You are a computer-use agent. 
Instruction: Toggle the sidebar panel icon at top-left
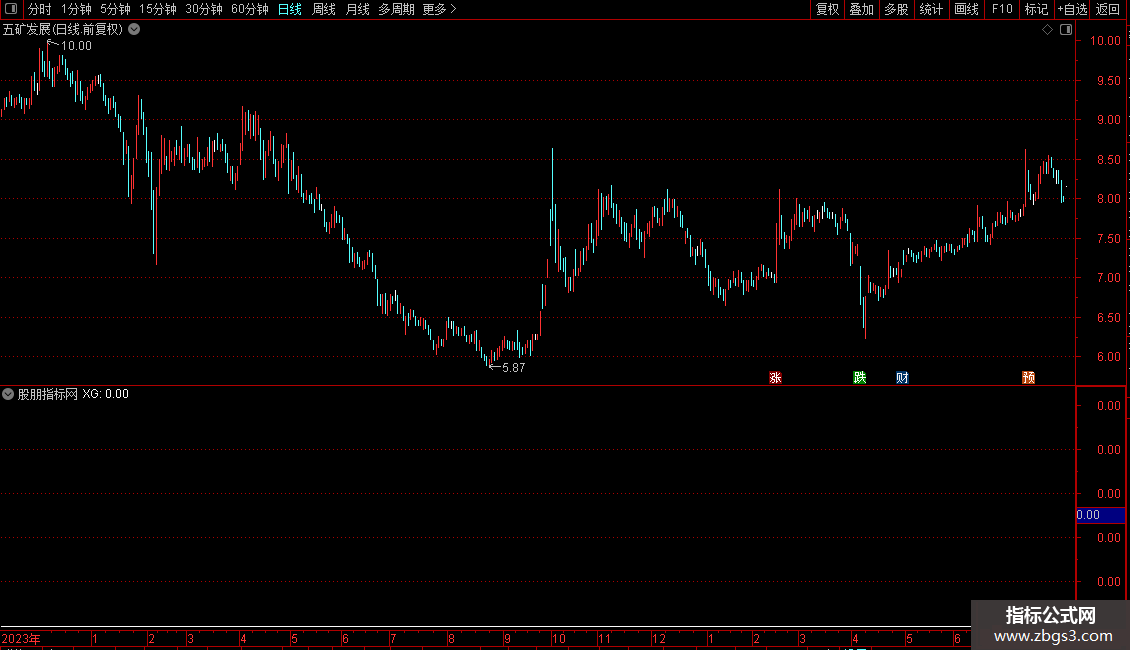tap(11, 9)
